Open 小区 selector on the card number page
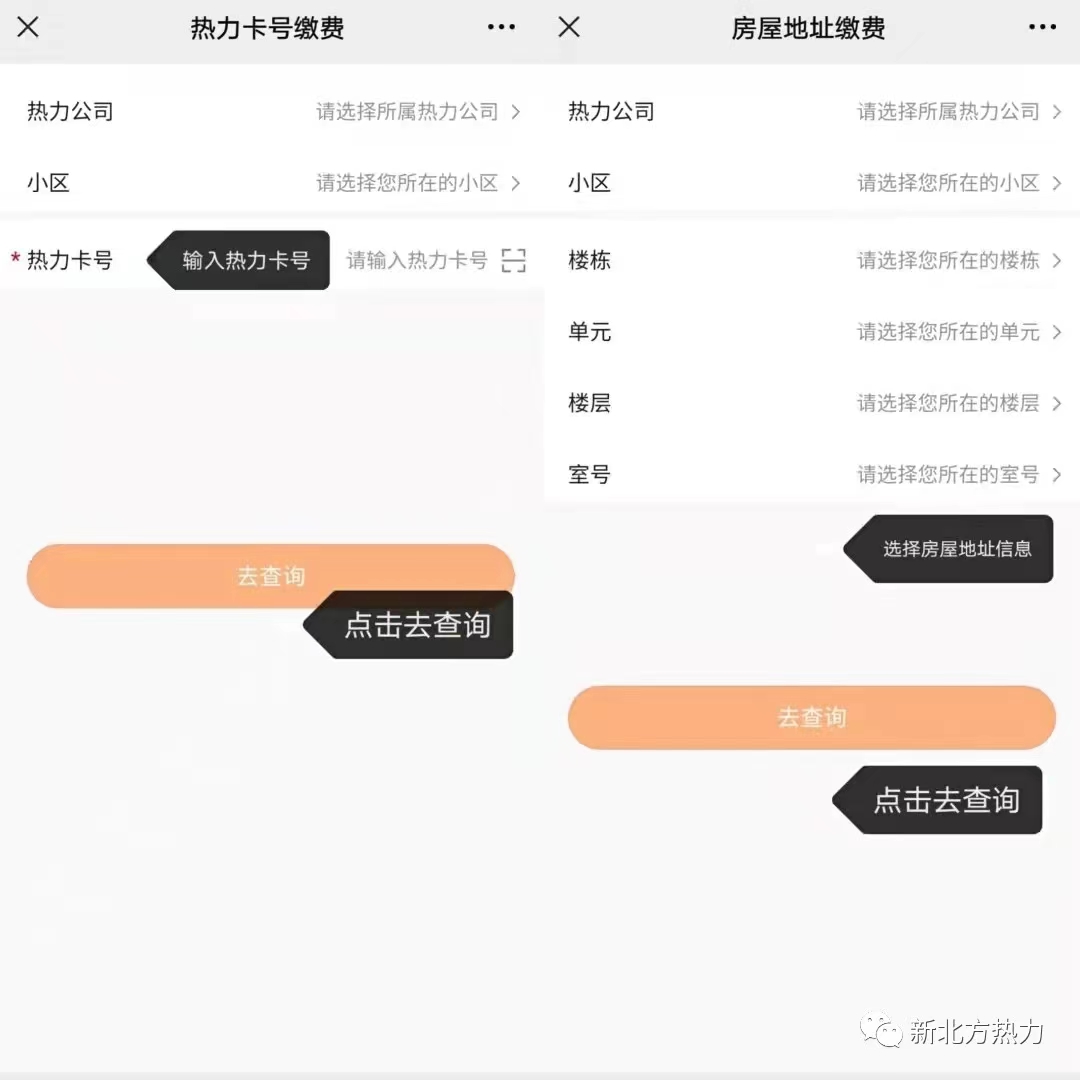Screen dimensions: 1080x1080 418,183
